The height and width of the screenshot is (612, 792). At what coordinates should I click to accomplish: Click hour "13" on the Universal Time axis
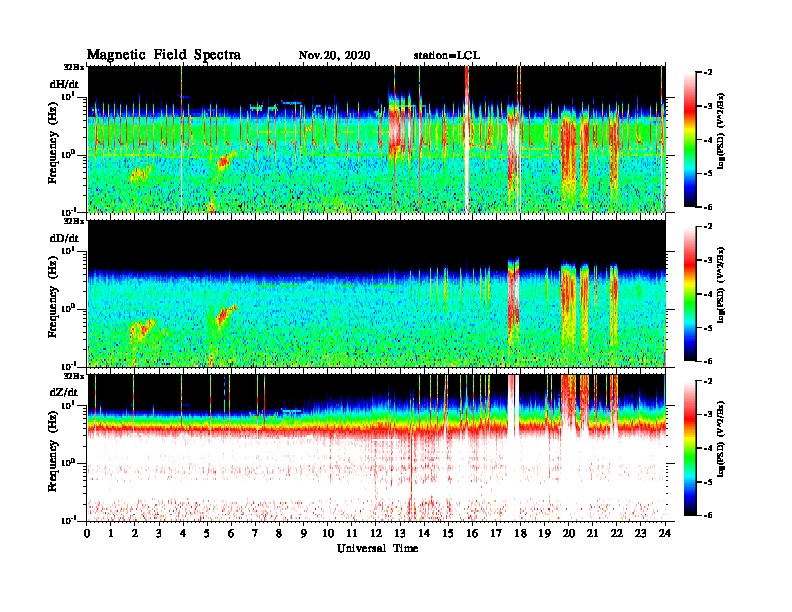(x=400, y=533)
